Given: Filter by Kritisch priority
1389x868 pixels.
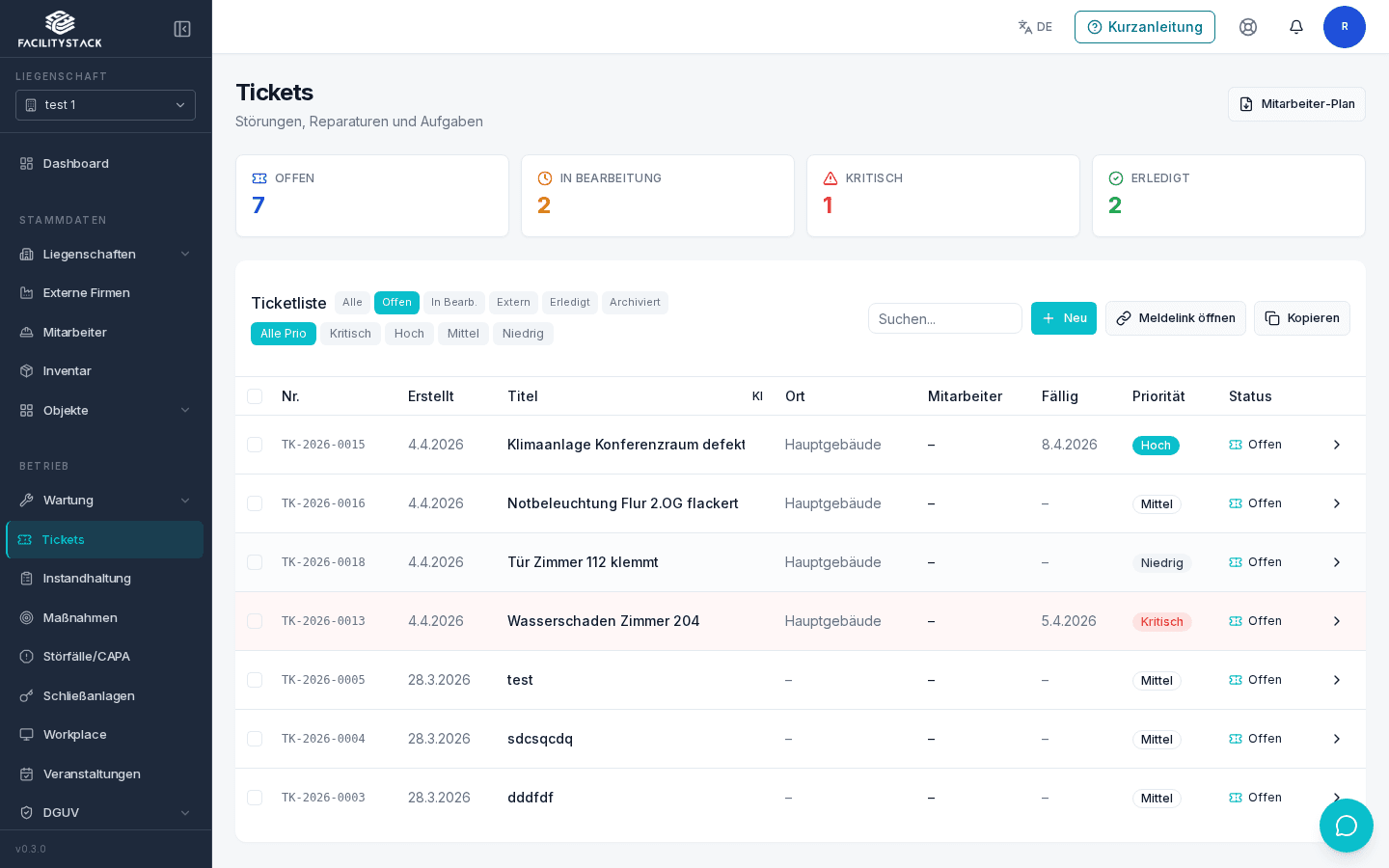Looking at the screenshot, I should pyautogui.click(x=350, y=334).
